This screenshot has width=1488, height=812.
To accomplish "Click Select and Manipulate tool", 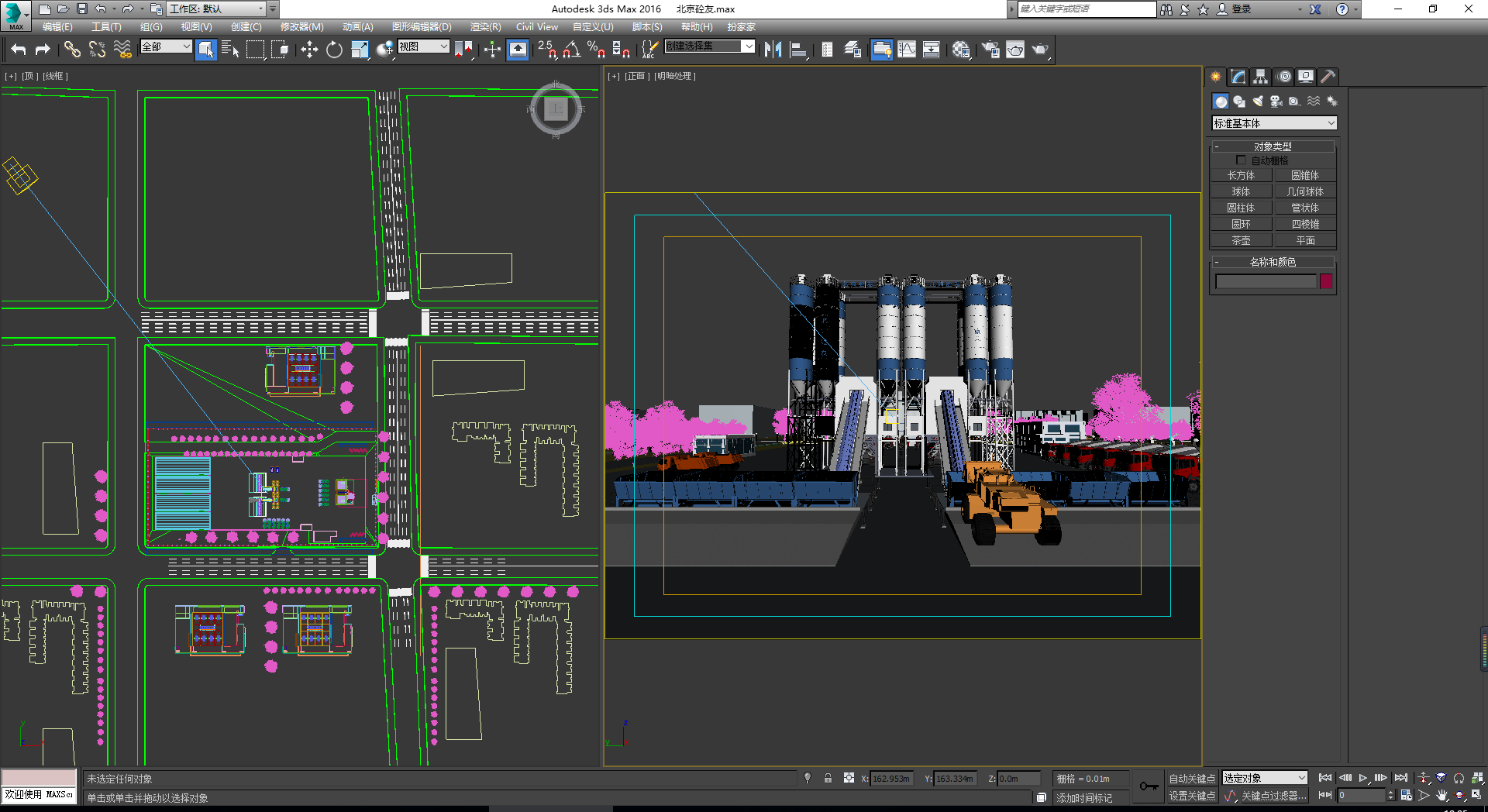I will (x=492, y=50).
